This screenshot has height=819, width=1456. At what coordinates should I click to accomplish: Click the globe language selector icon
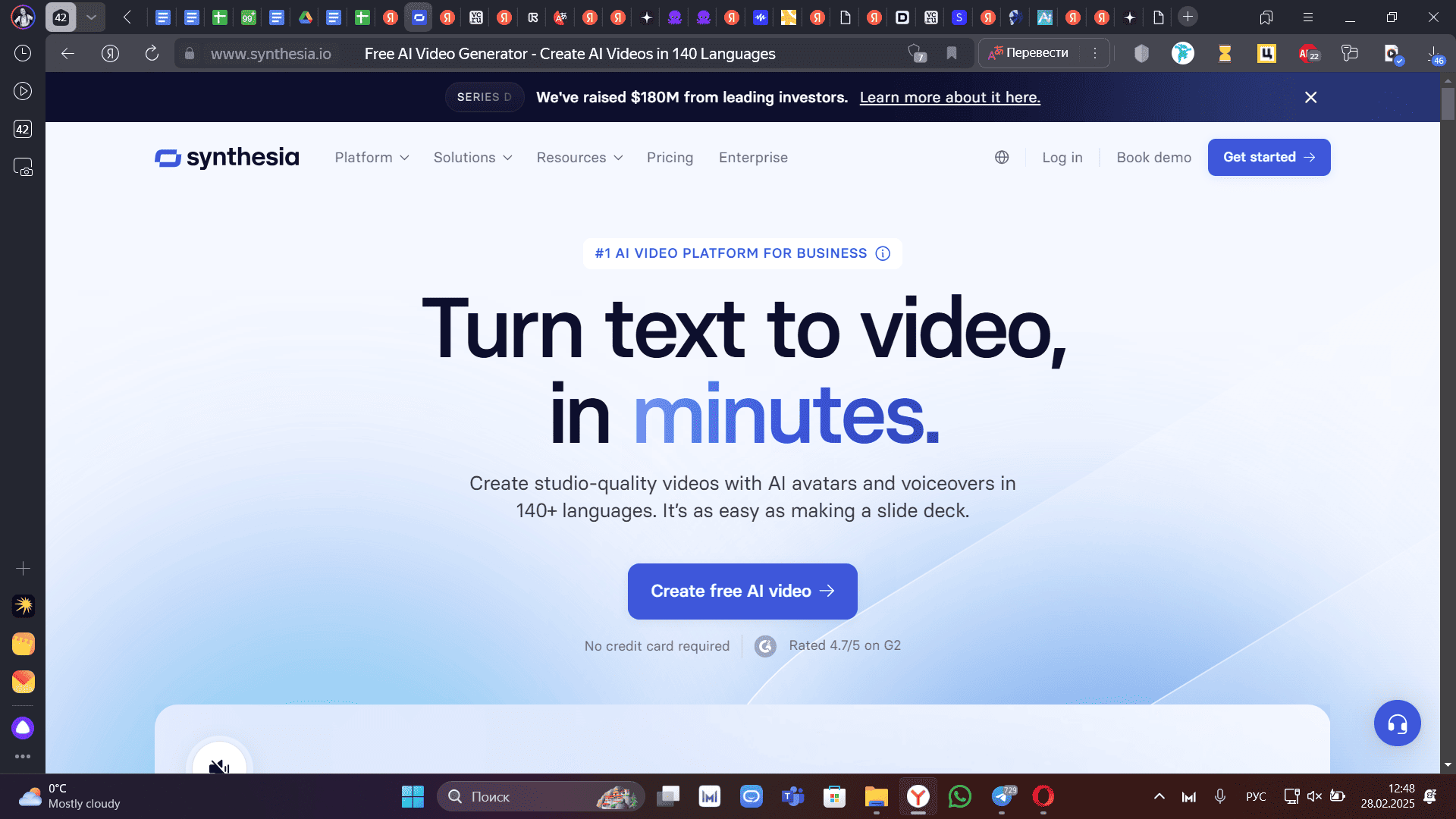coord(1002,157)
